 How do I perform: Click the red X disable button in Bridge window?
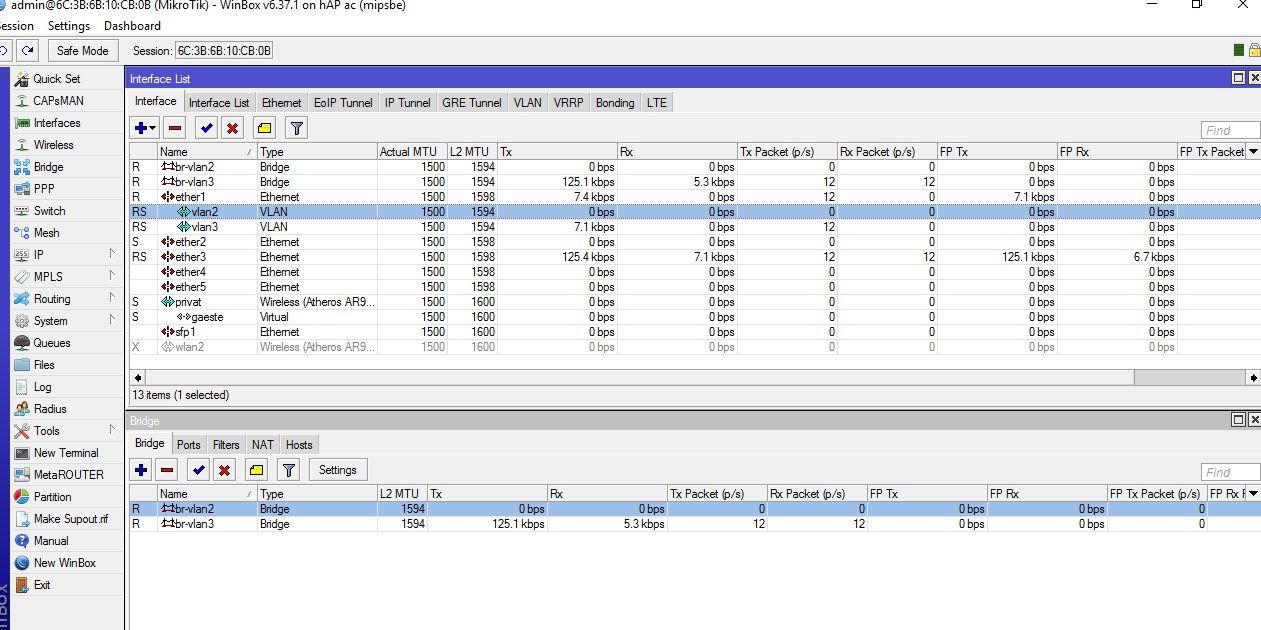(x=226, y=470)
